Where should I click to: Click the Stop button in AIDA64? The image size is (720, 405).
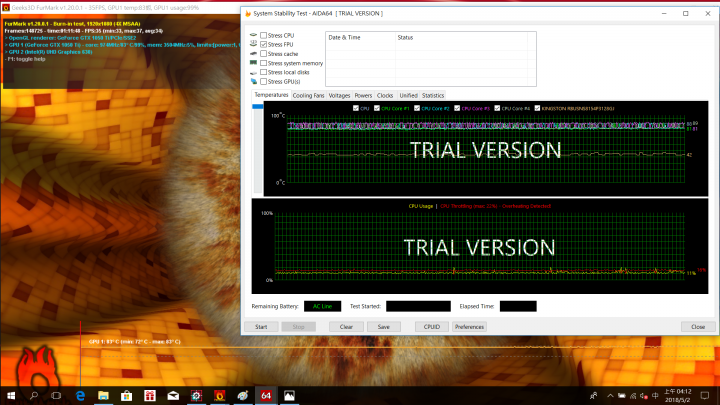tap(298, 326)
